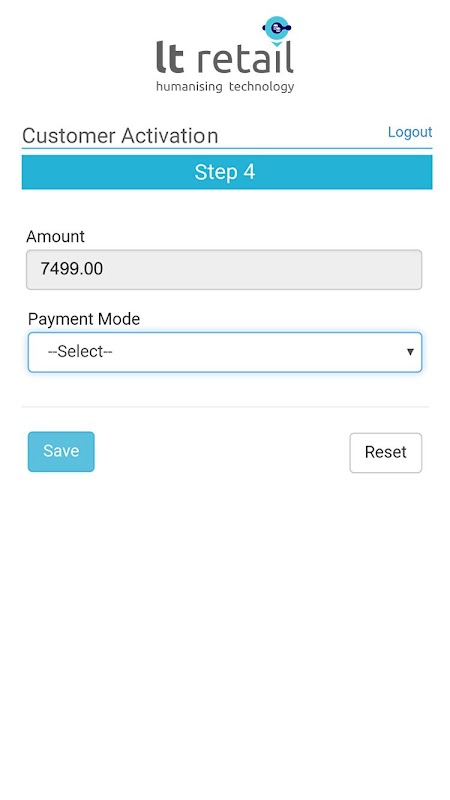The width and height of the screenshot is (450, 800).
Task: Click the blue underline below Customer Activation
Action: (227, 148)
